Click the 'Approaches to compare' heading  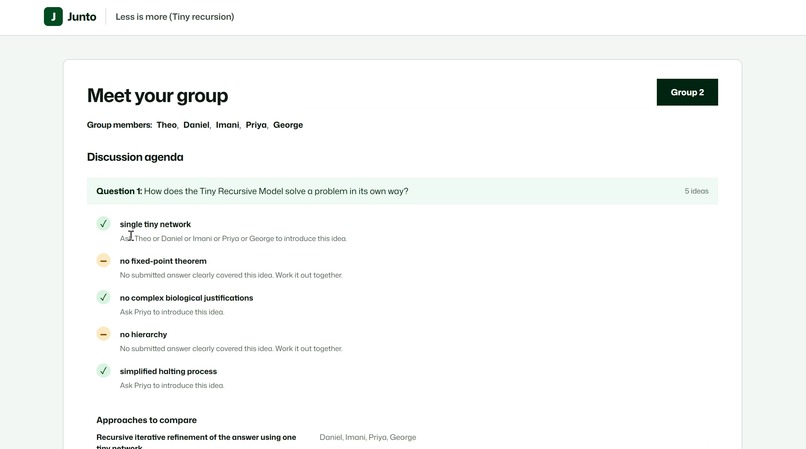pyautogui.click(x=146, y=420)
